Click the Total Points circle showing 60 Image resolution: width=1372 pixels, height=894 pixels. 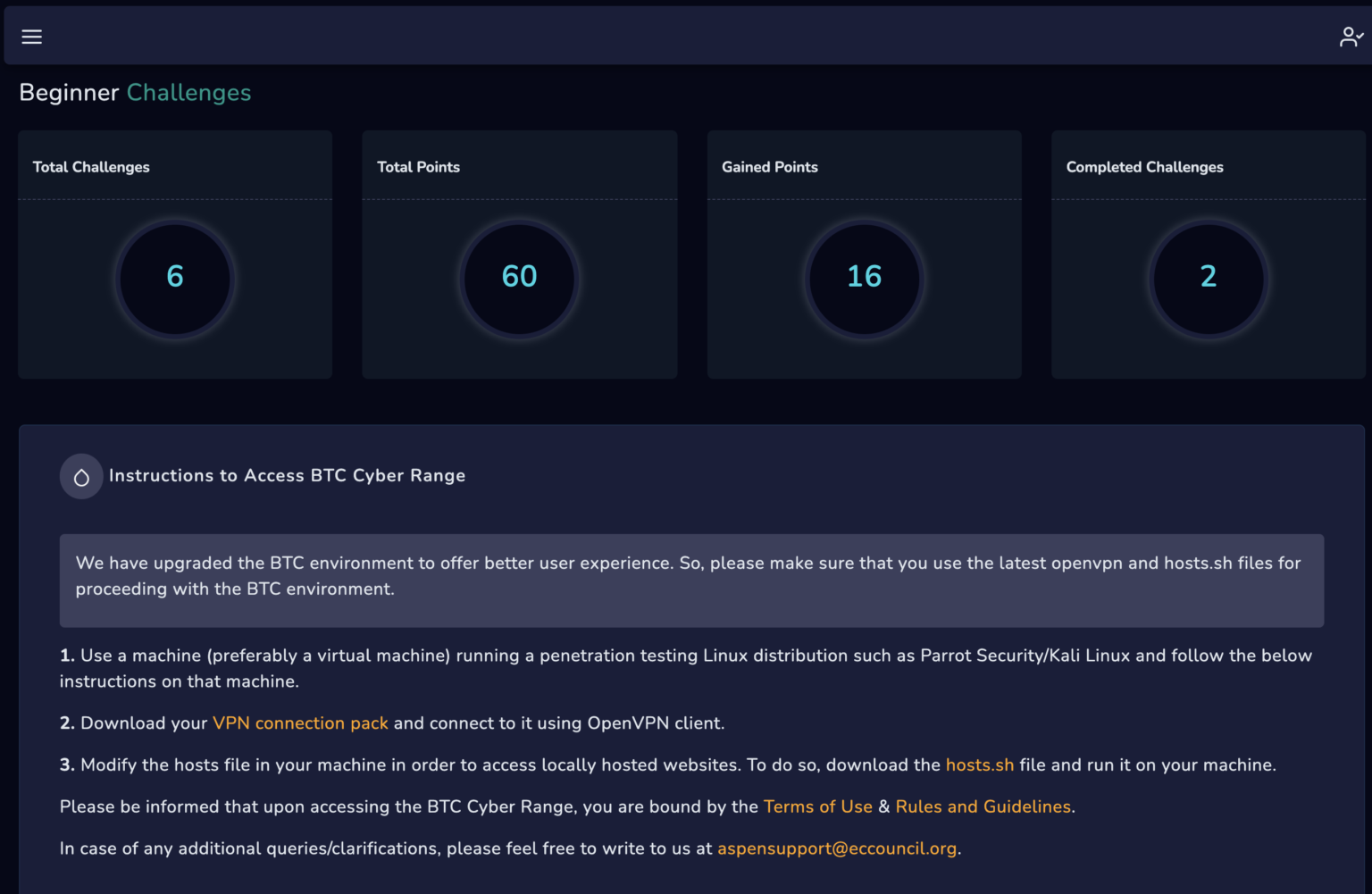click(x=519, y=277)
